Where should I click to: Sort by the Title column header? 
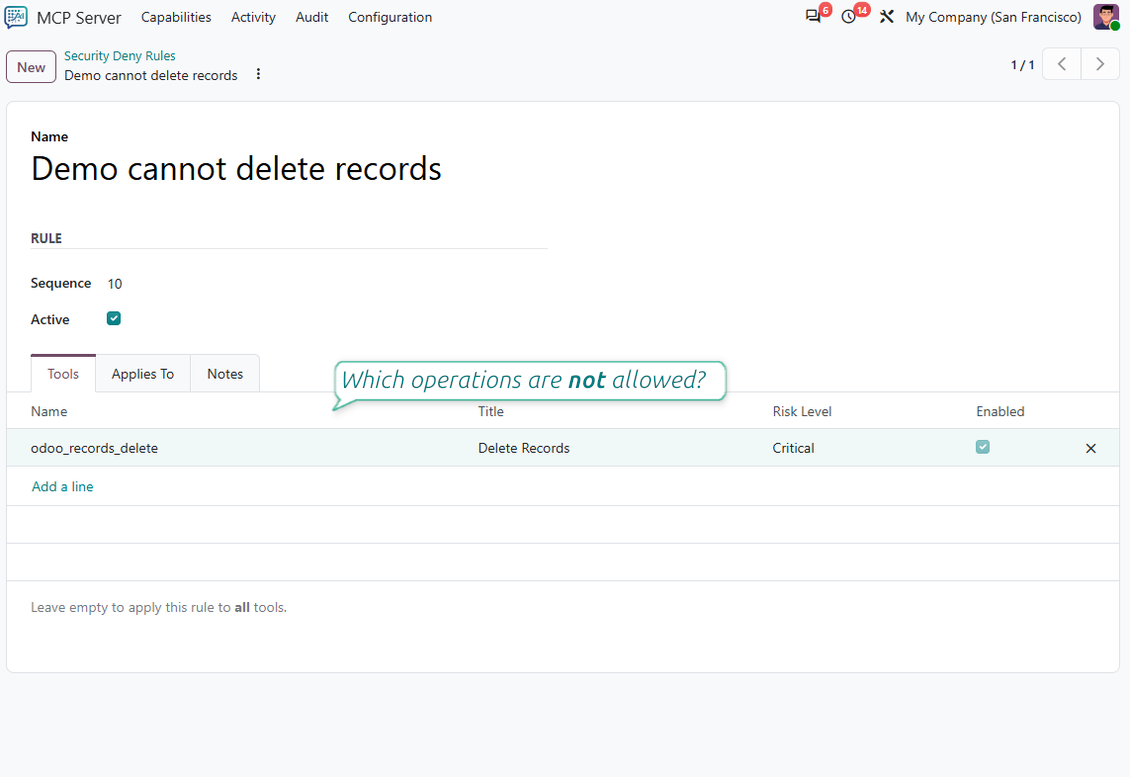pyautogui.click(x=491, y=412)
